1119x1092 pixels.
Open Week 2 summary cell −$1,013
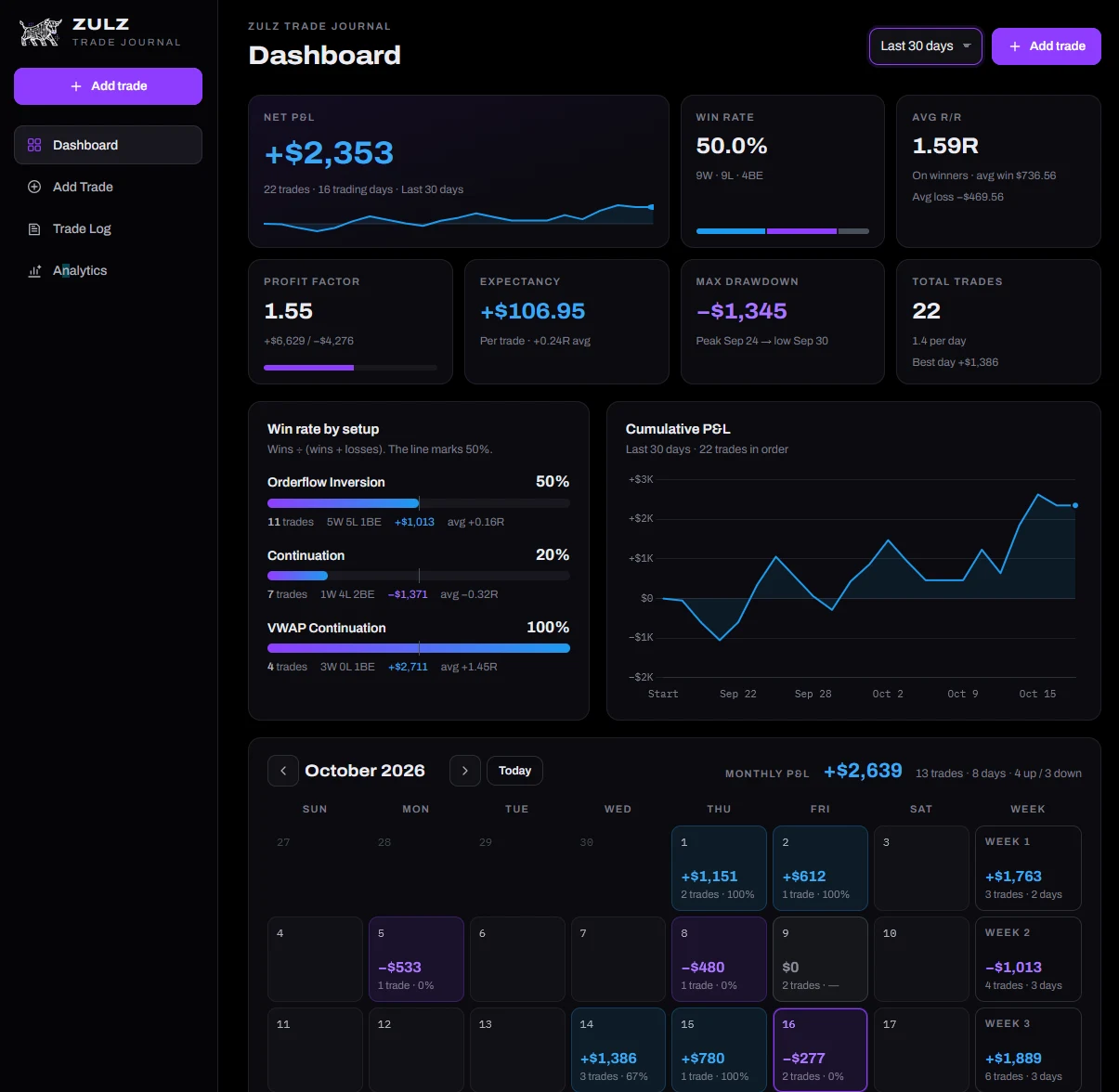pos(1028,959)
